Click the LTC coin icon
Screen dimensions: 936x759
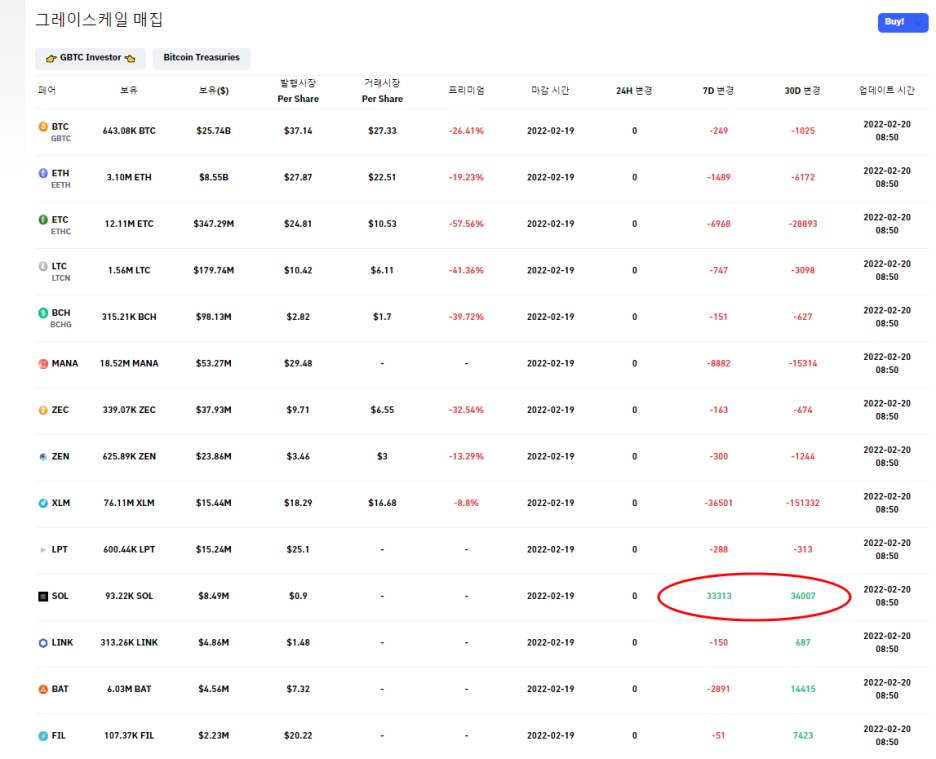[43, 266]
